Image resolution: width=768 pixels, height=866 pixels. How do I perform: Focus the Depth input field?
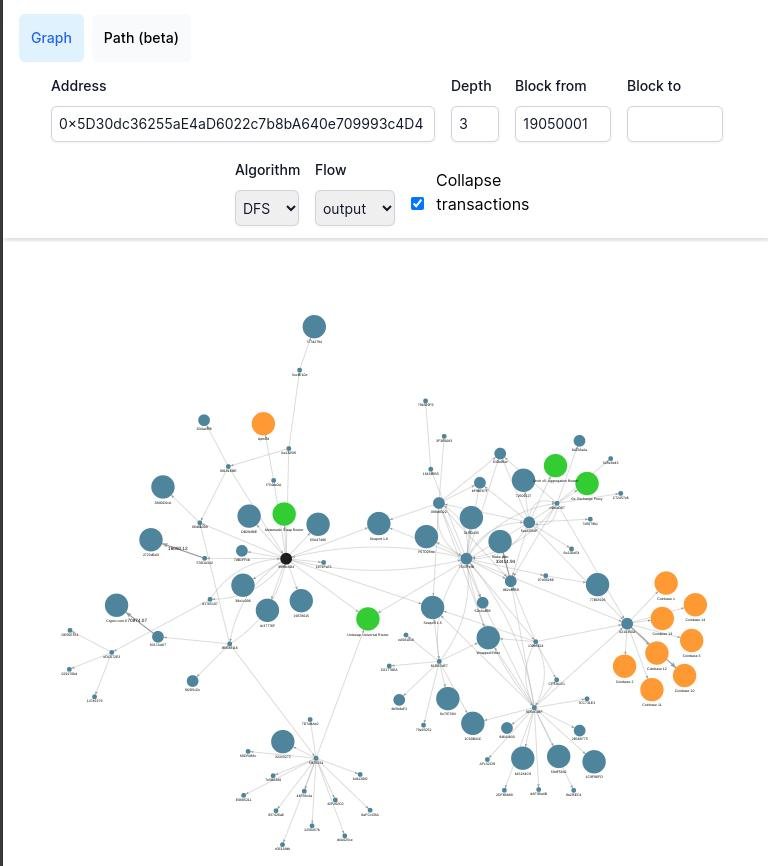point(475,124)
